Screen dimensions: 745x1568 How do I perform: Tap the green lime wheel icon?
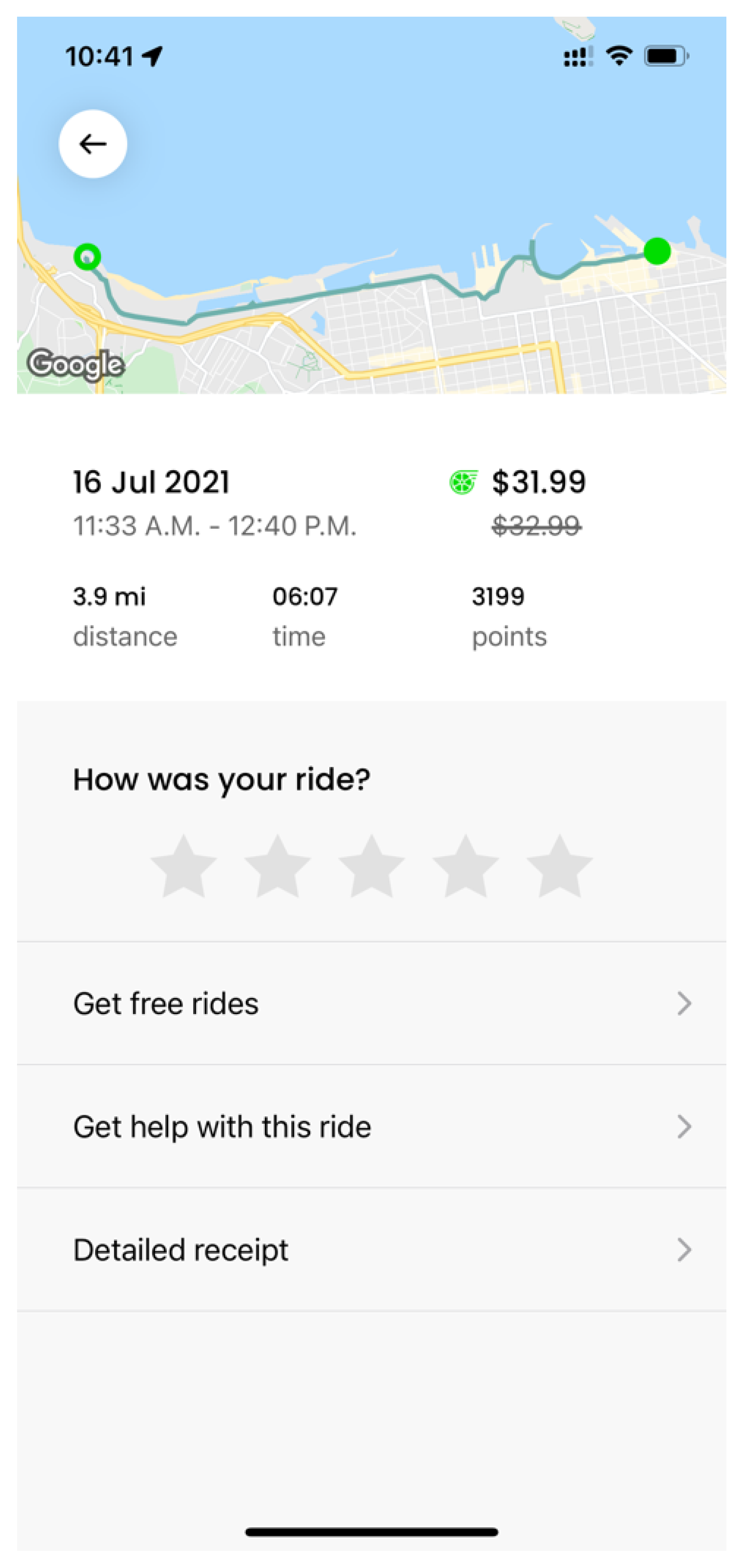tap(463, 483)
